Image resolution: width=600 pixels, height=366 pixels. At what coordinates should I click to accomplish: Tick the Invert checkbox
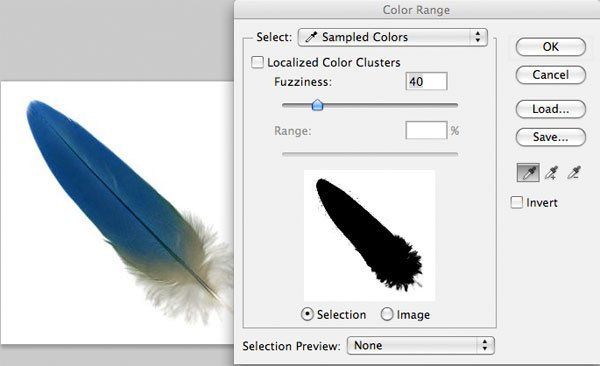click(x=517, y=202)
